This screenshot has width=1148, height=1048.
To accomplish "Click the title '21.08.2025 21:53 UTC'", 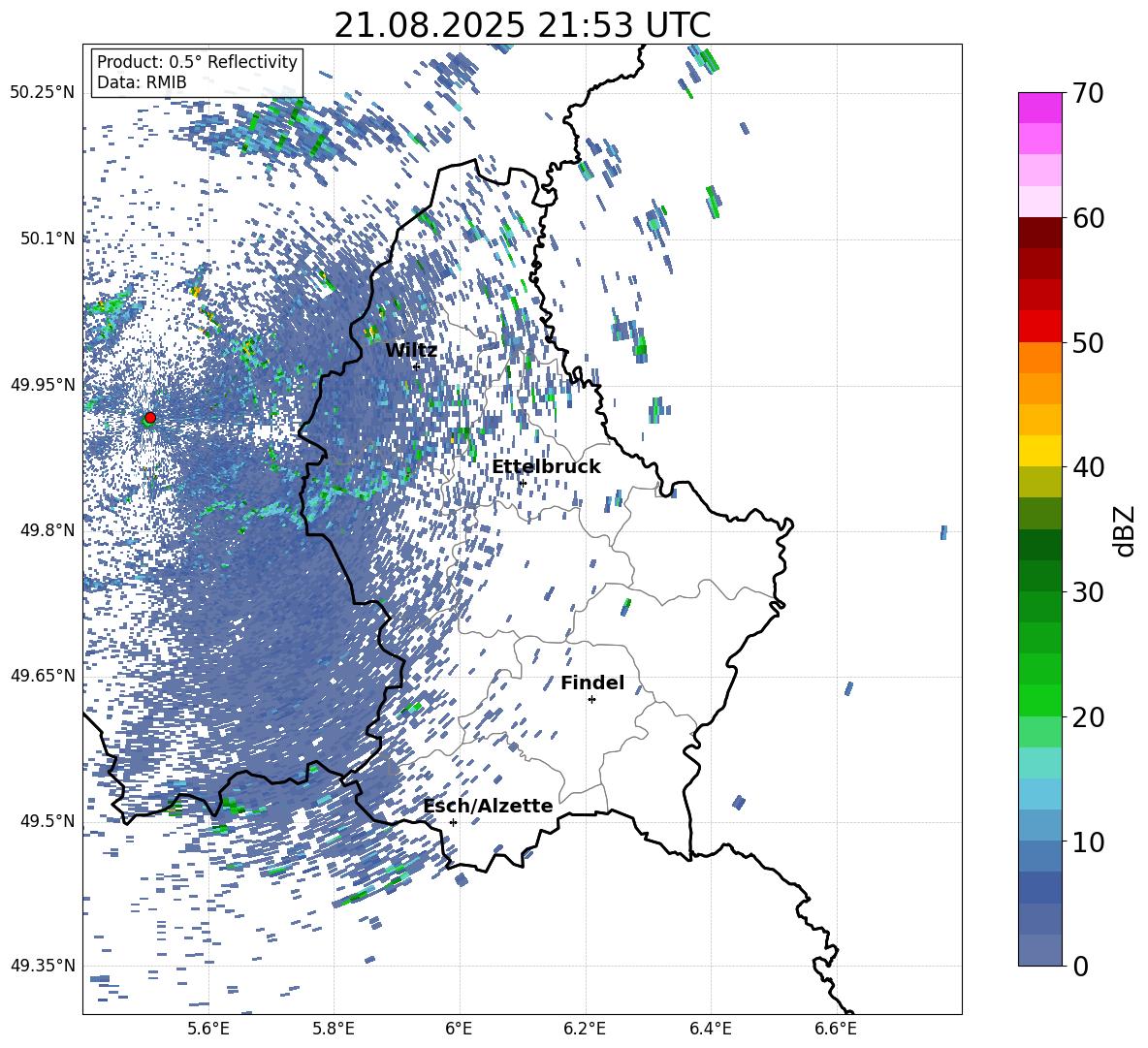I will coord(522,25).
